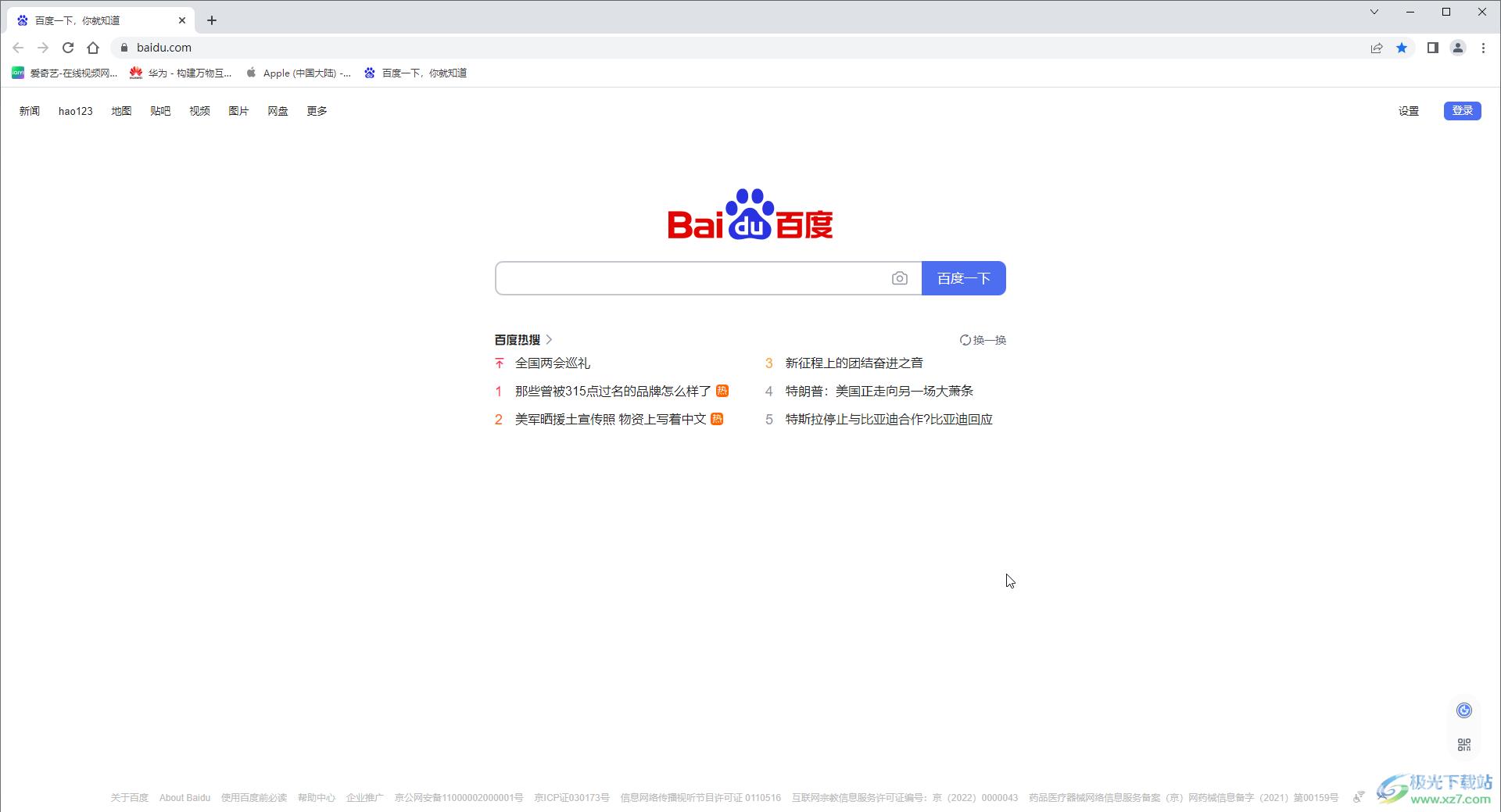Open hot search 美军晒援土宣传照
Viewport: 1501px width, 812px height.
[611, 420]
